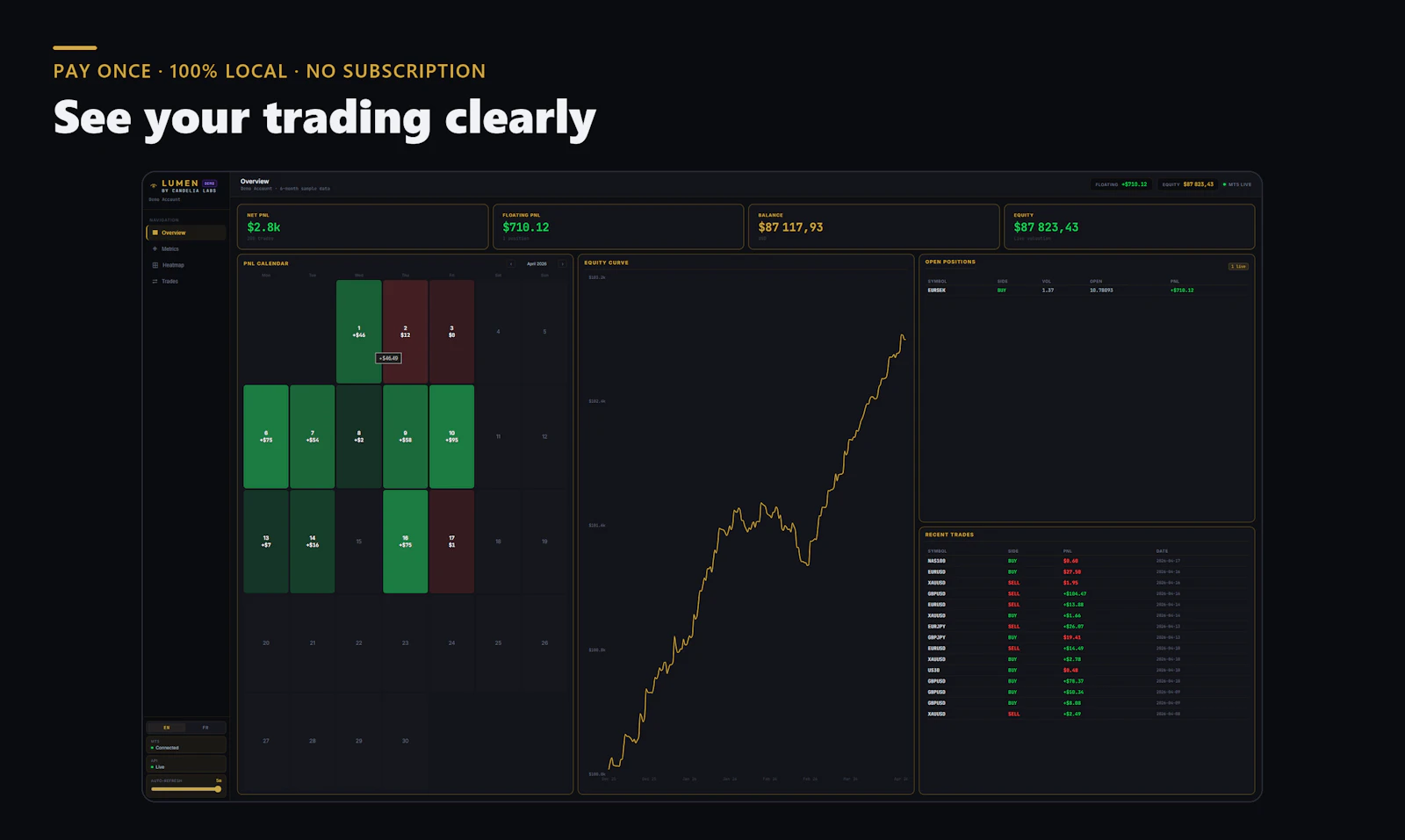Click the April 2026 month label
The height and width of the screenshot is (840, 1405).
click(x=537, y=263)
